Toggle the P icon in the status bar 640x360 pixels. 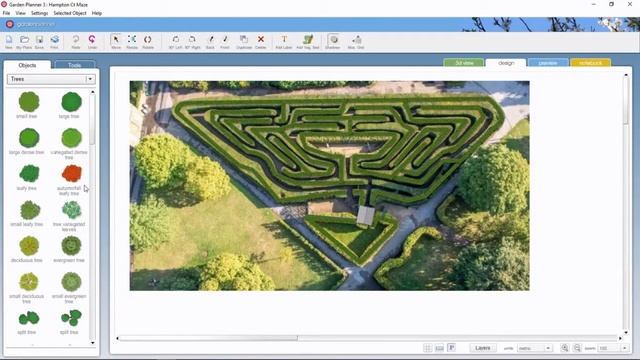pos(452,348)
